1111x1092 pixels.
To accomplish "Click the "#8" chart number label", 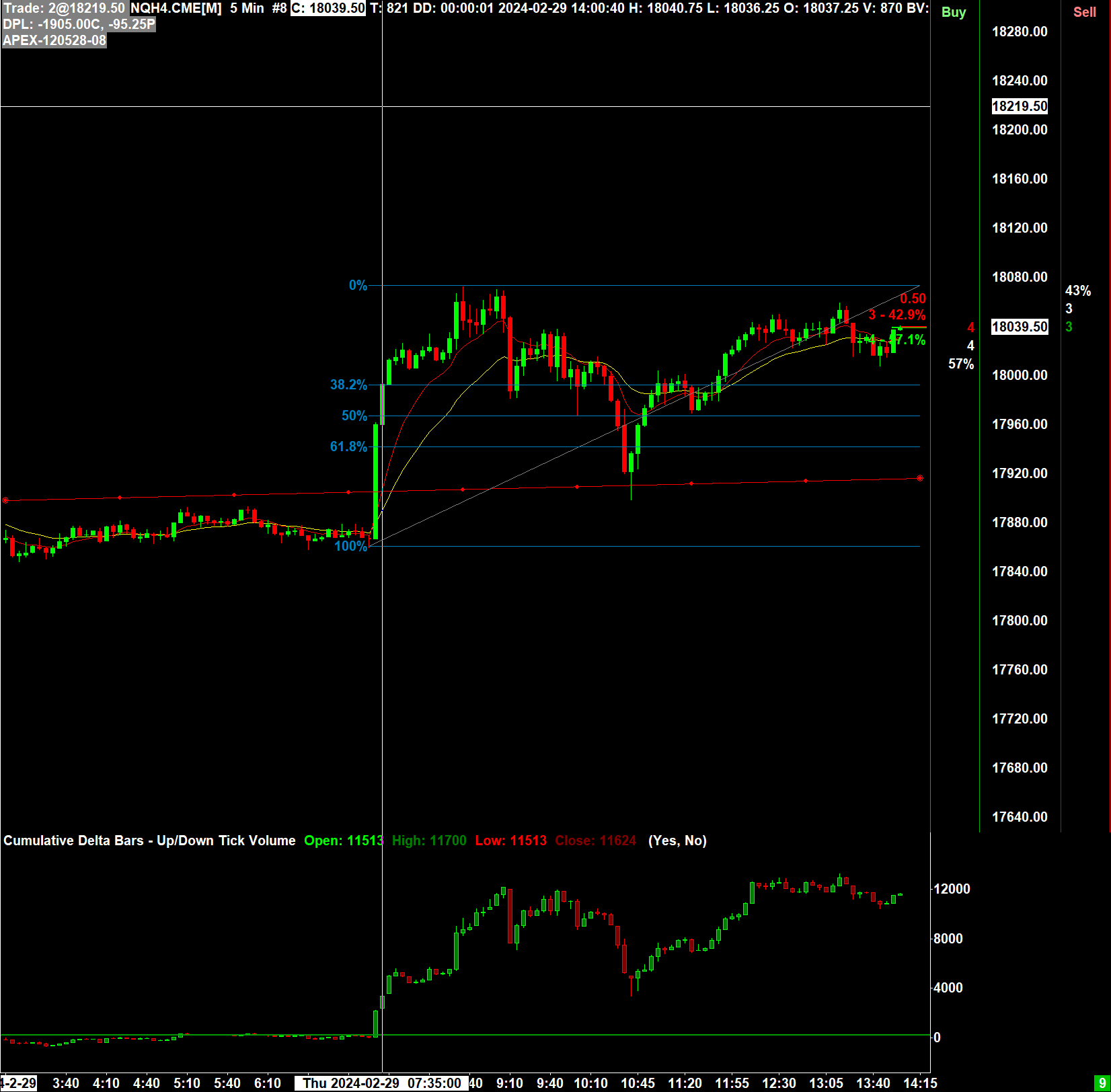I will [279, 9].
